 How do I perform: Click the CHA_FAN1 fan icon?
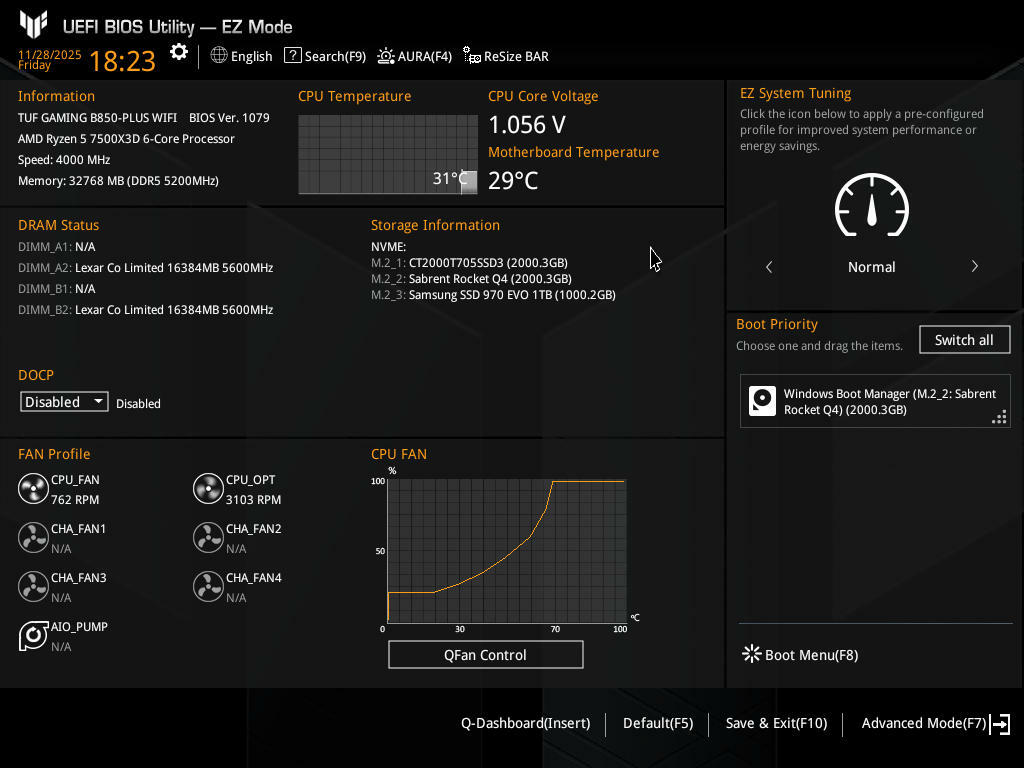33,538
